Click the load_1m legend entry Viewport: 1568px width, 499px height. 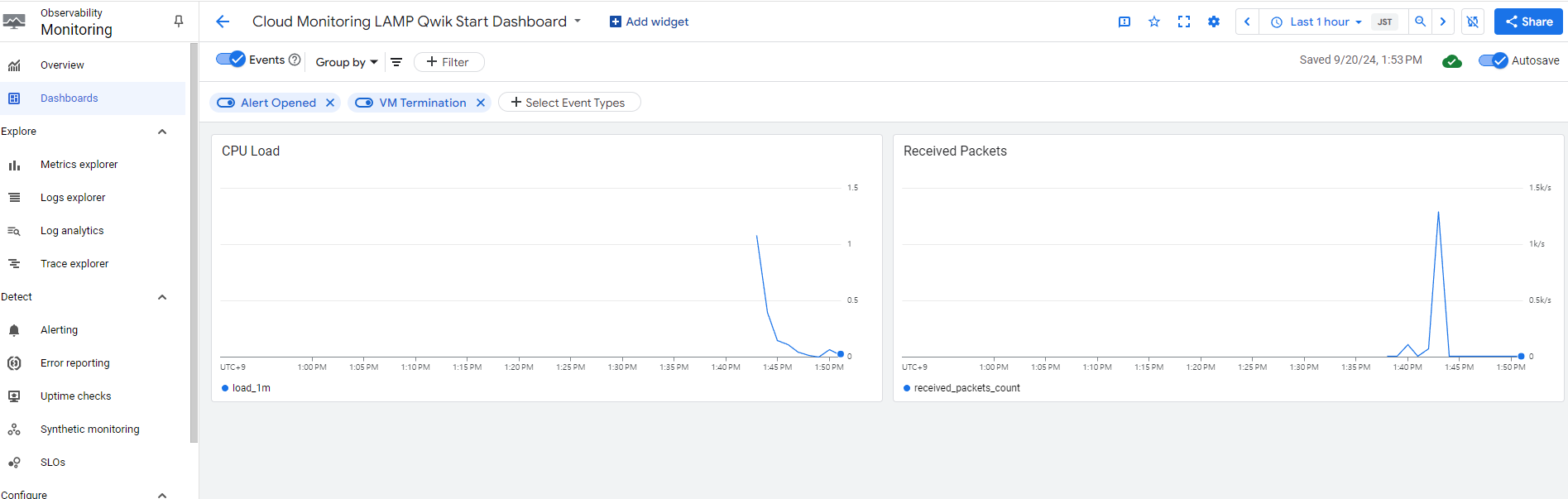[246, 388]
